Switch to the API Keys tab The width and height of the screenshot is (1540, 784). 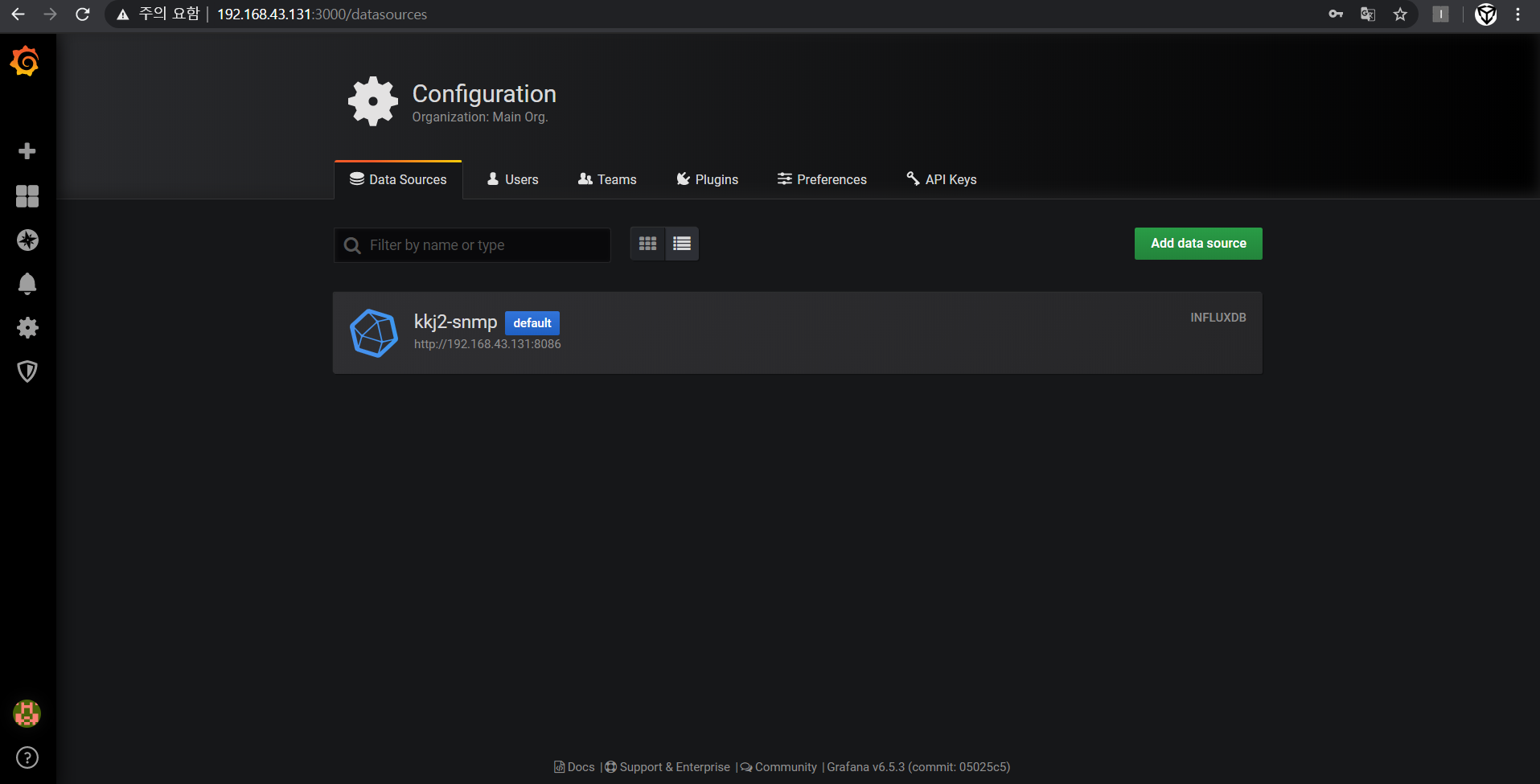pos(941,179)
